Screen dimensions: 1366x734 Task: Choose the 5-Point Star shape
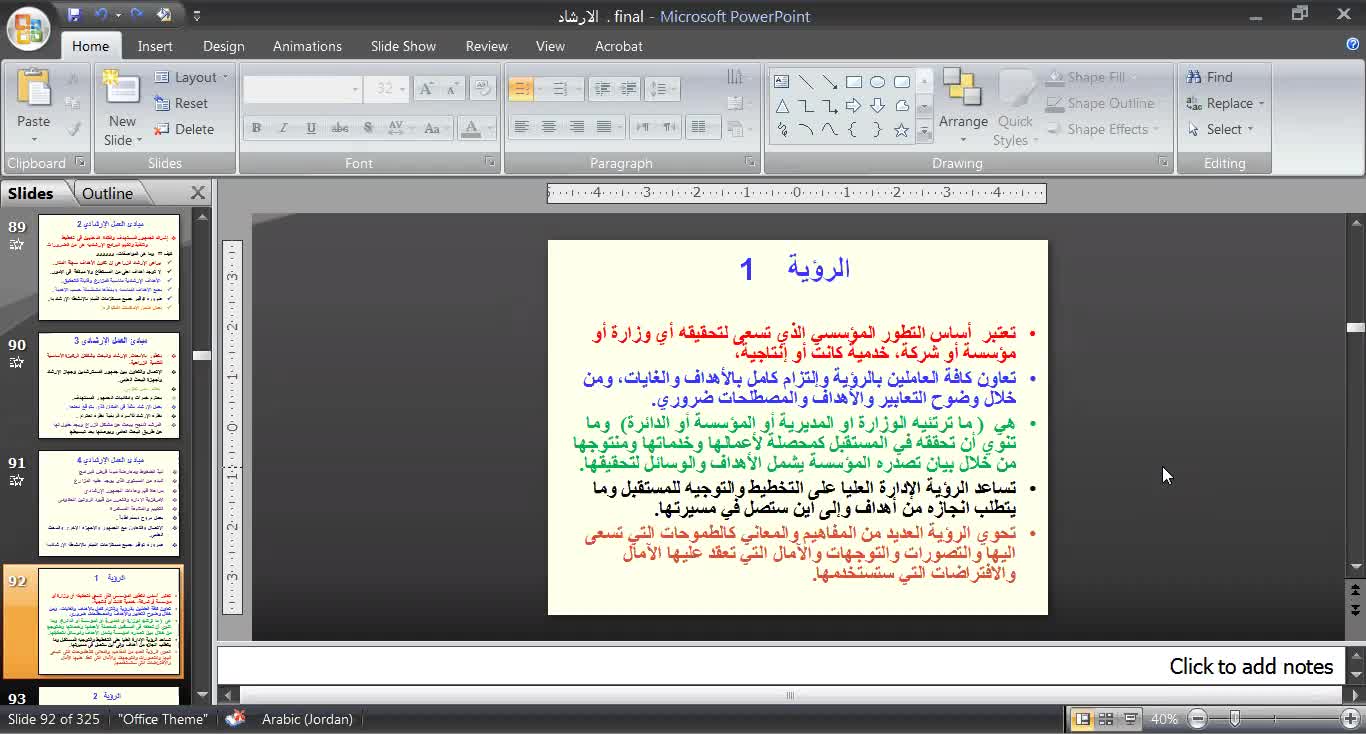click(x=901, y=130)
